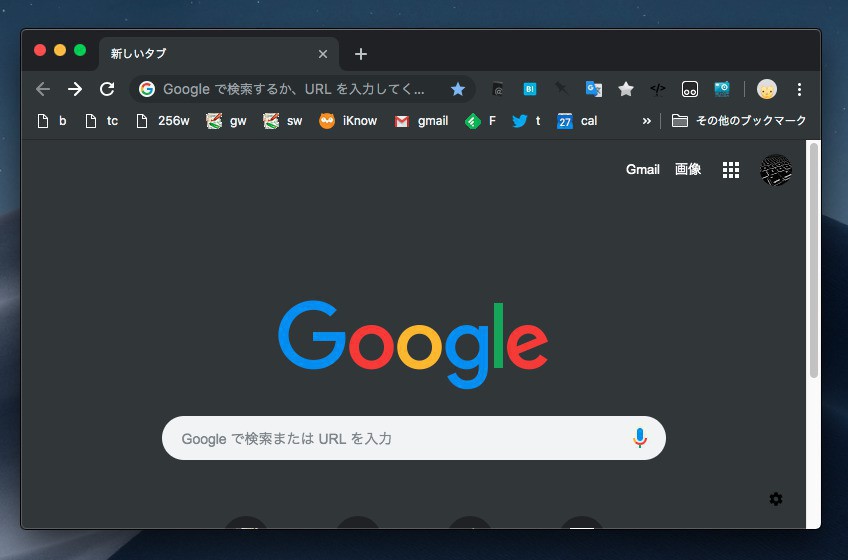Open the gmail bookmark
Image resolution: width=848 pixels, height=560 pixels.
[422, 121]
